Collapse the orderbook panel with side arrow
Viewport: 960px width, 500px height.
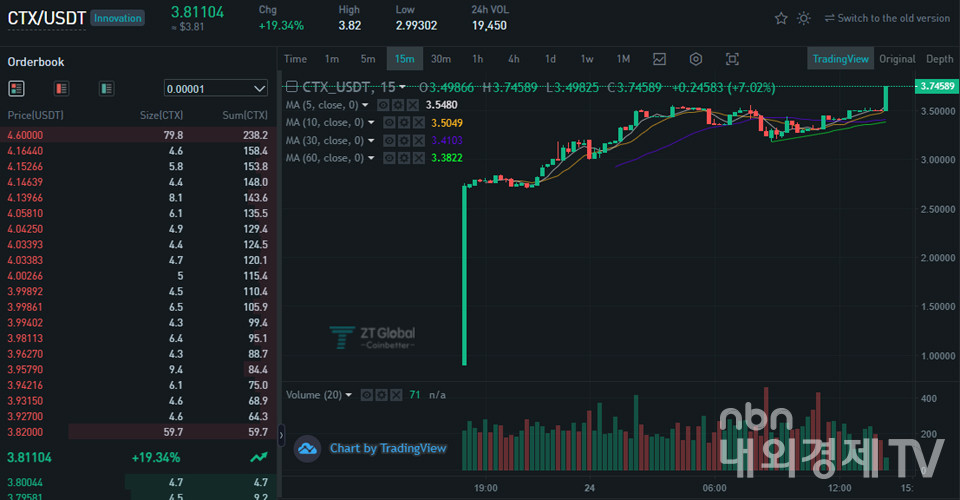tap(281, 435)
